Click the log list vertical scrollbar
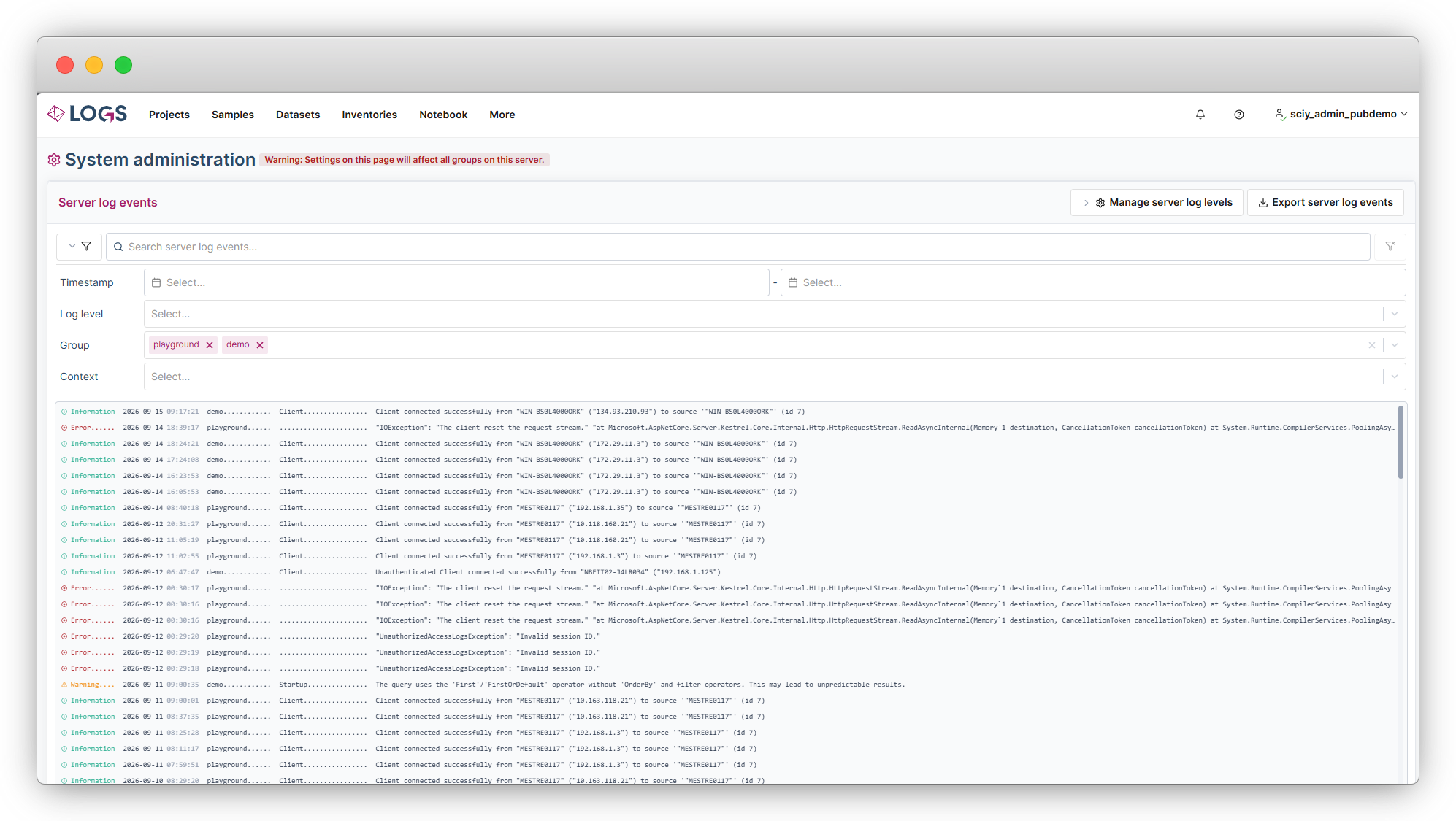 click(1400, 442)
